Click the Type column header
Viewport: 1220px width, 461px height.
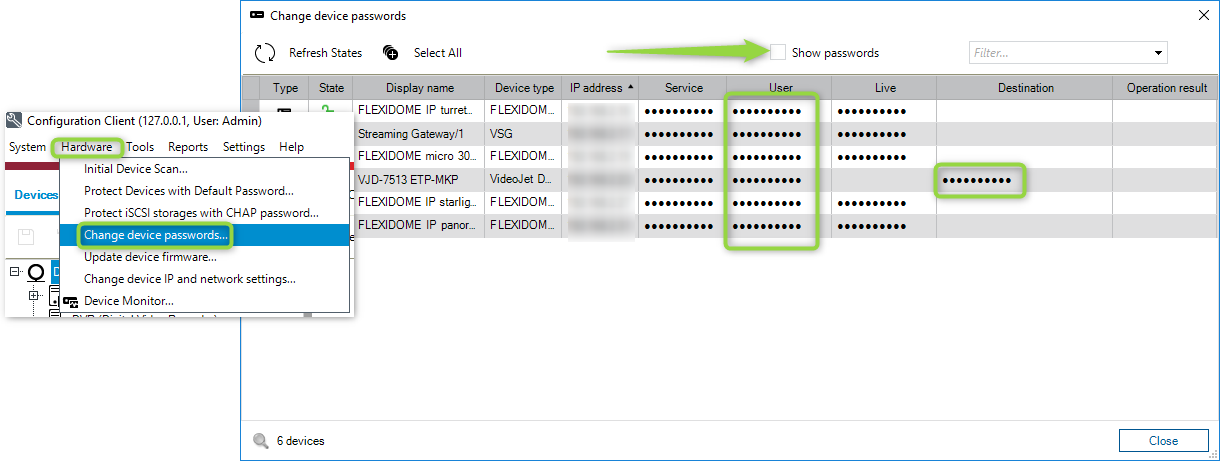pos(285,88)
